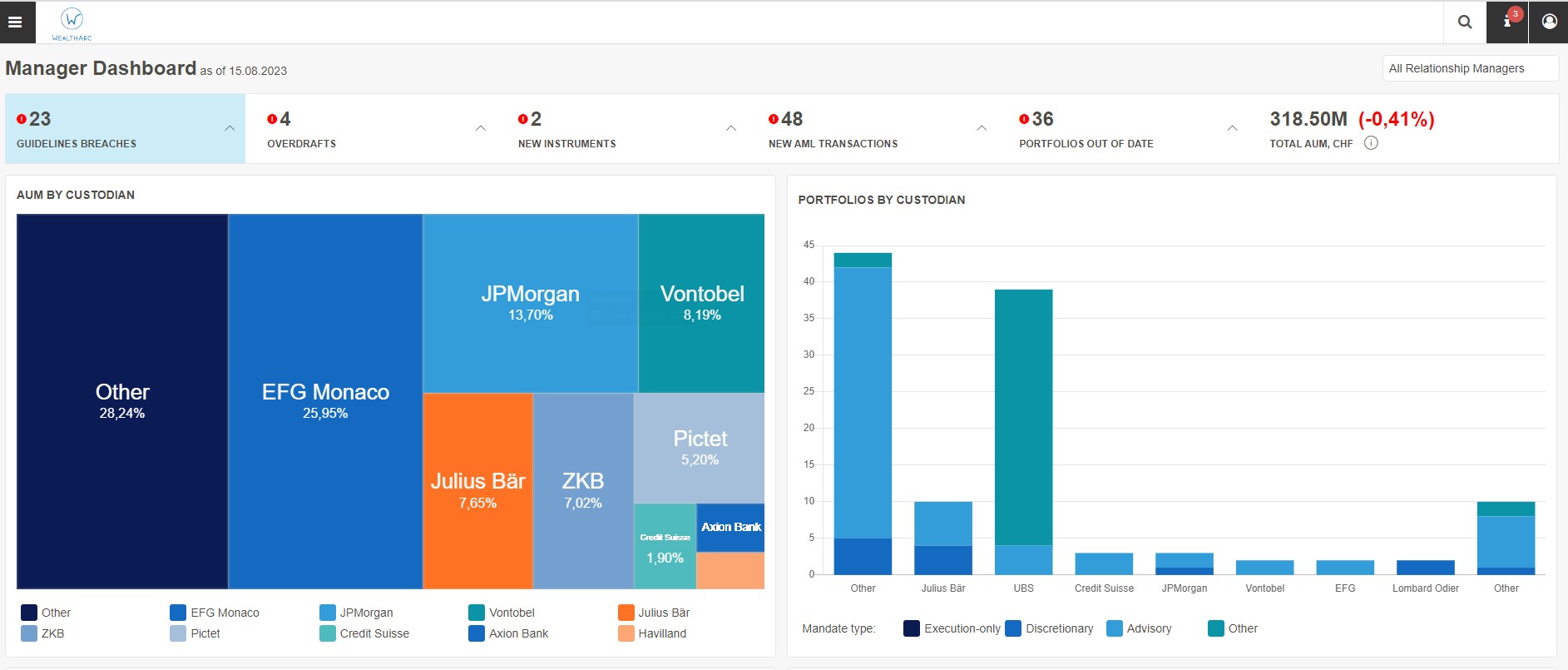Click the Lombard Odier bar
The height and width of the screenshot is (670, 1568).
[1426, 567]
